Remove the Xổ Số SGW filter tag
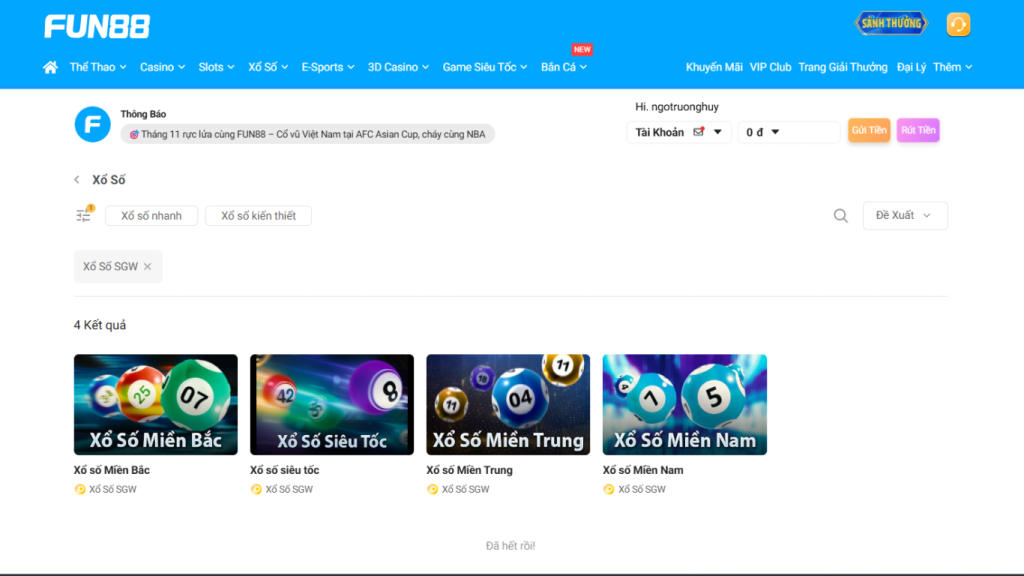This screenshot has height=576, width=1024. 147,267
